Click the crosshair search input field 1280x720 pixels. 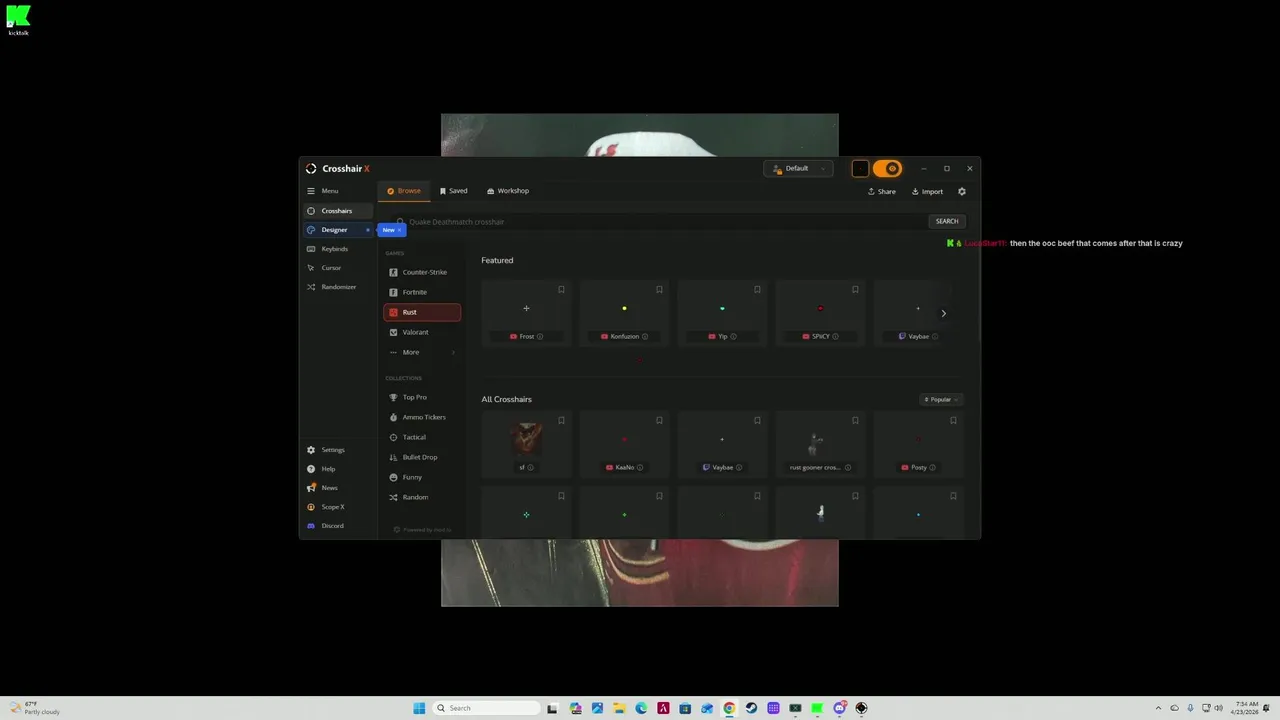pos(660,222)
